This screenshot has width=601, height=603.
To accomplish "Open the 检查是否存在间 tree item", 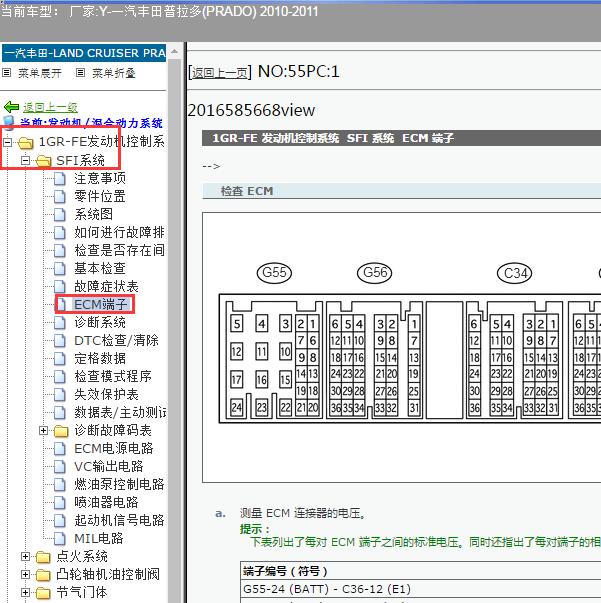I will (119, 250).
